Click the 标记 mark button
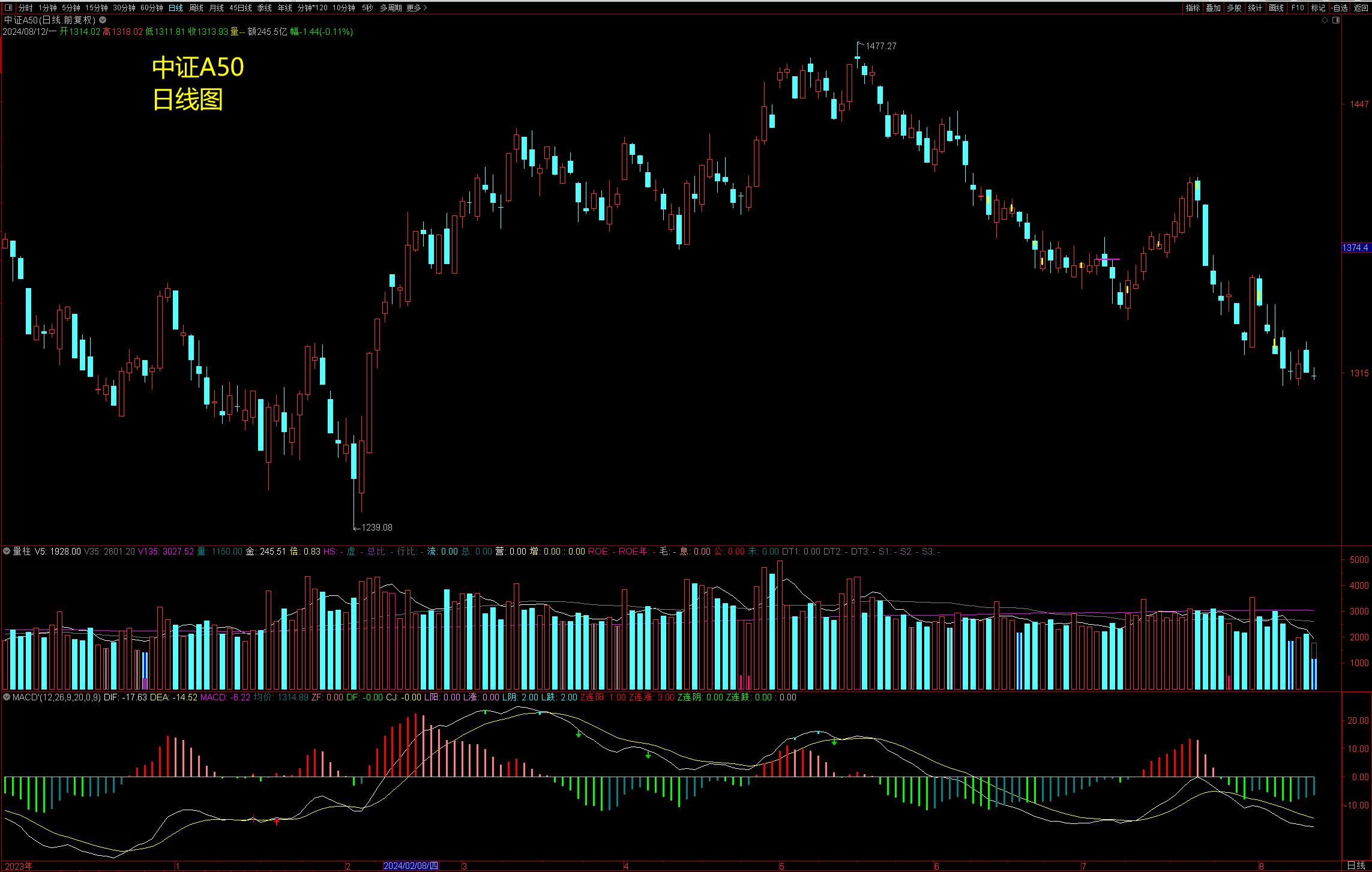The width and height of the screenshot is (1372, 872). (1319, 8)
